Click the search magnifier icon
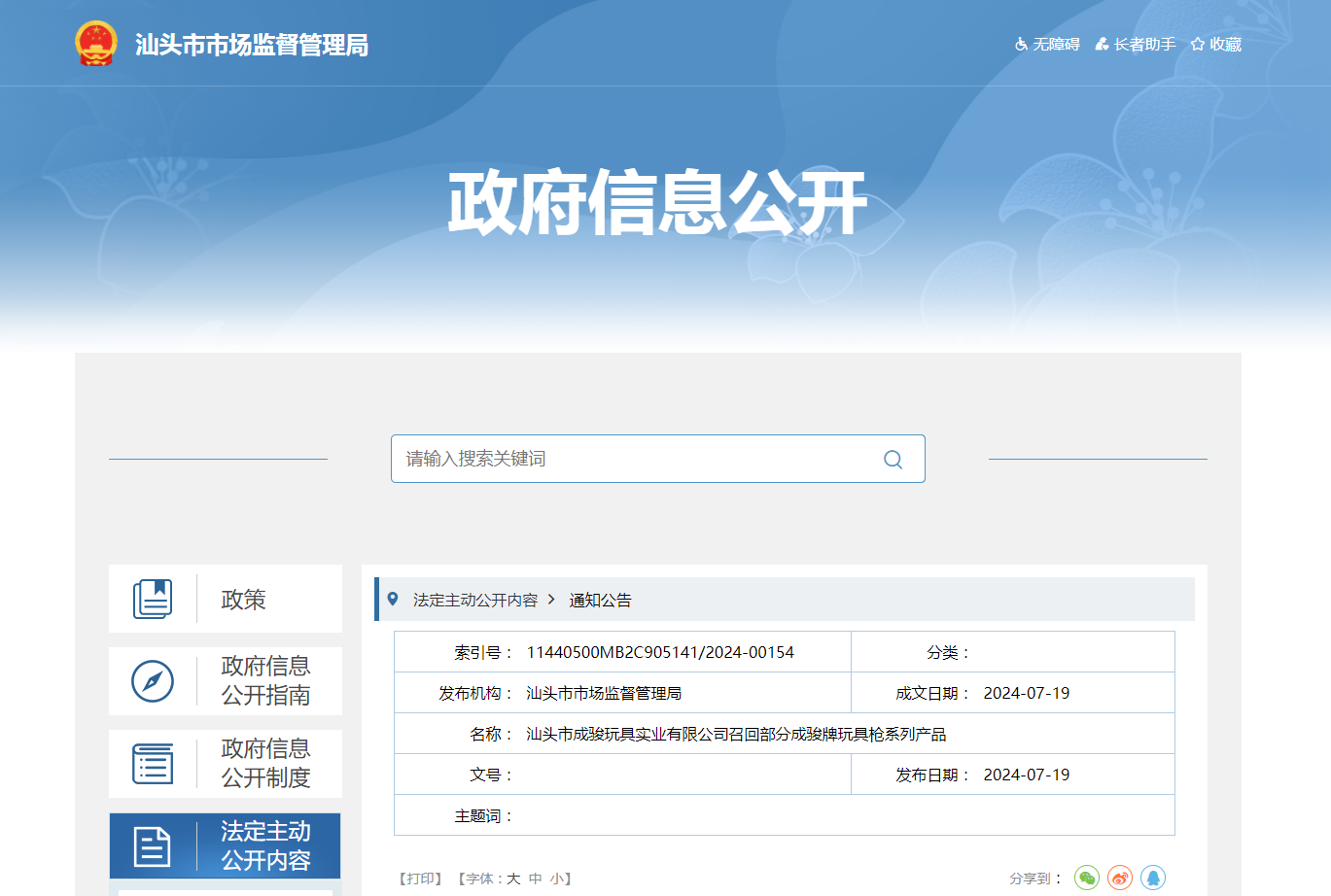The image size is (1331, 896). pos(893,460)
